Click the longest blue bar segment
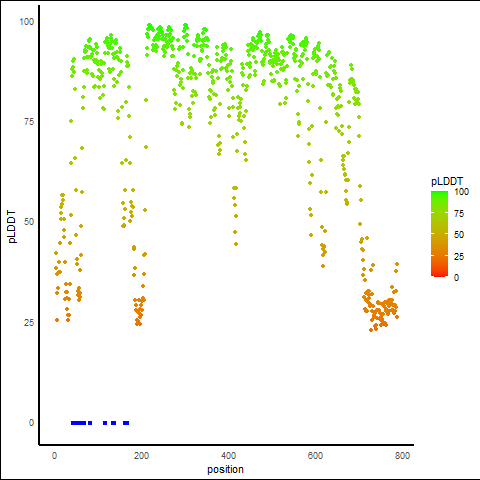 tap(79, 423)
